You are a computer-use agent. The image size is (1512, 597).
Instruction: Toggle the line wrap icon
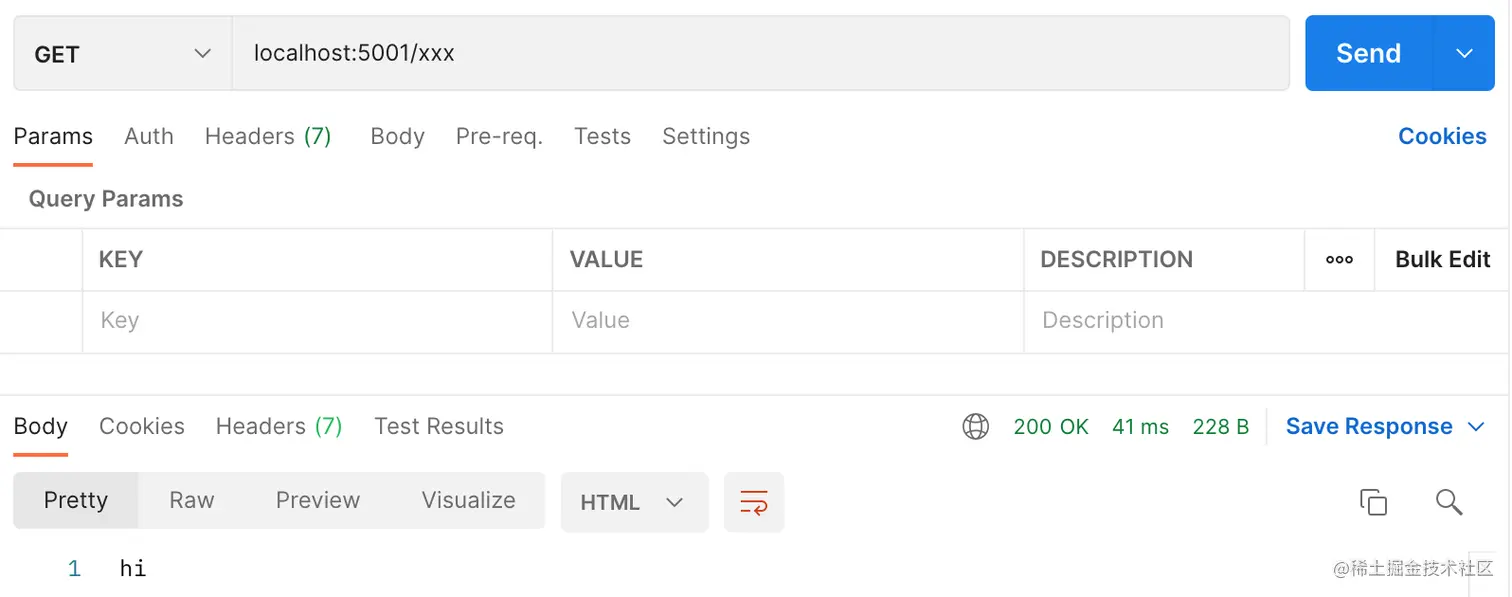coord(754,502)
